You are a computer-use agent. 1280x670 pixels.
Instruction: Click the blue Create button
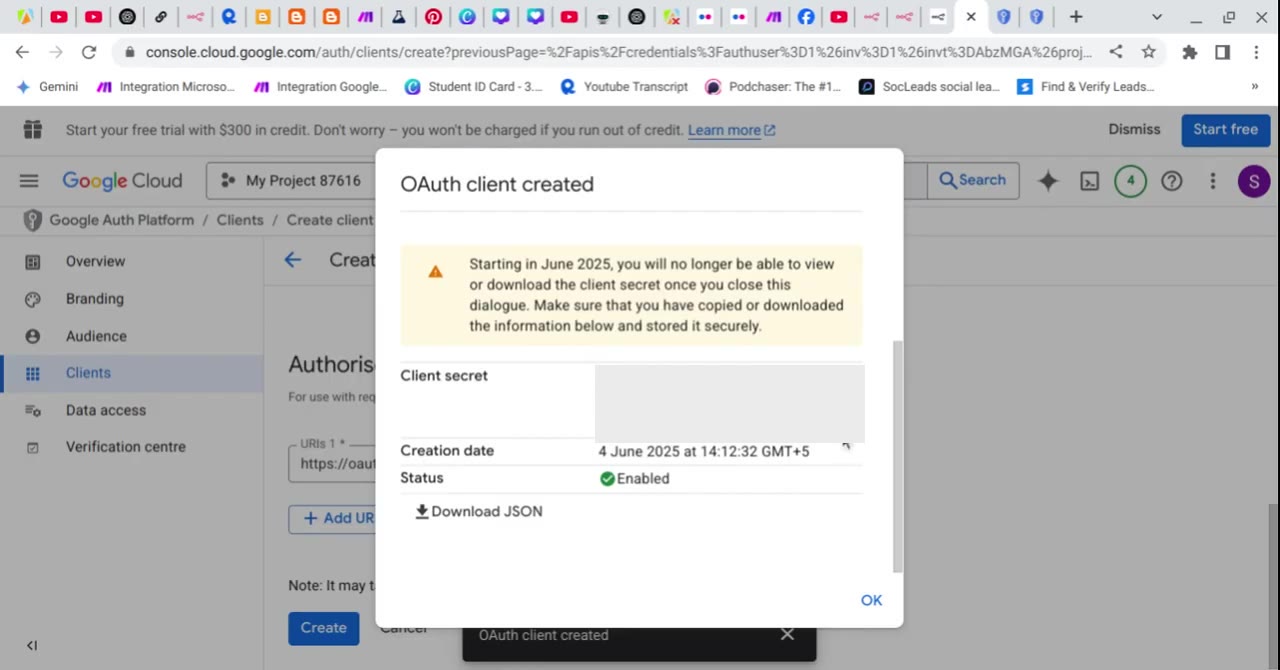point(323,628)
